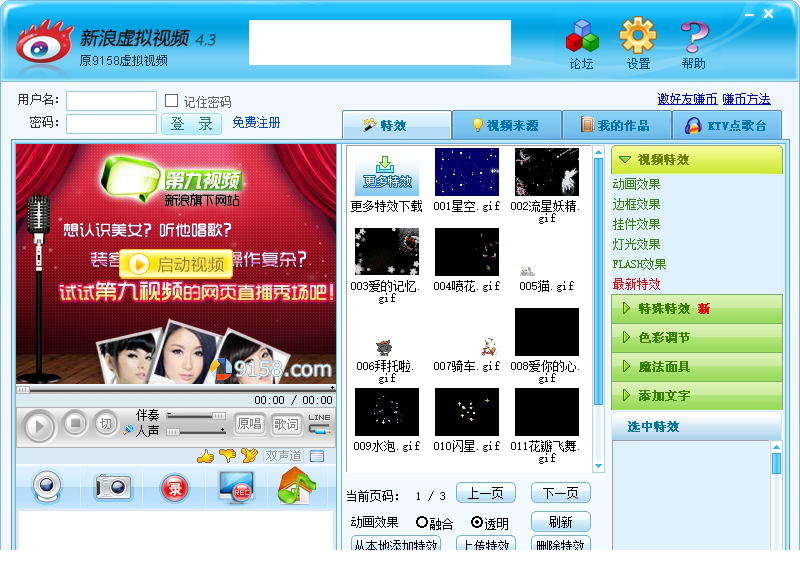Select newest effects (最新特效) category
This screenshot has height=572, width=800.
click(636, 284)
